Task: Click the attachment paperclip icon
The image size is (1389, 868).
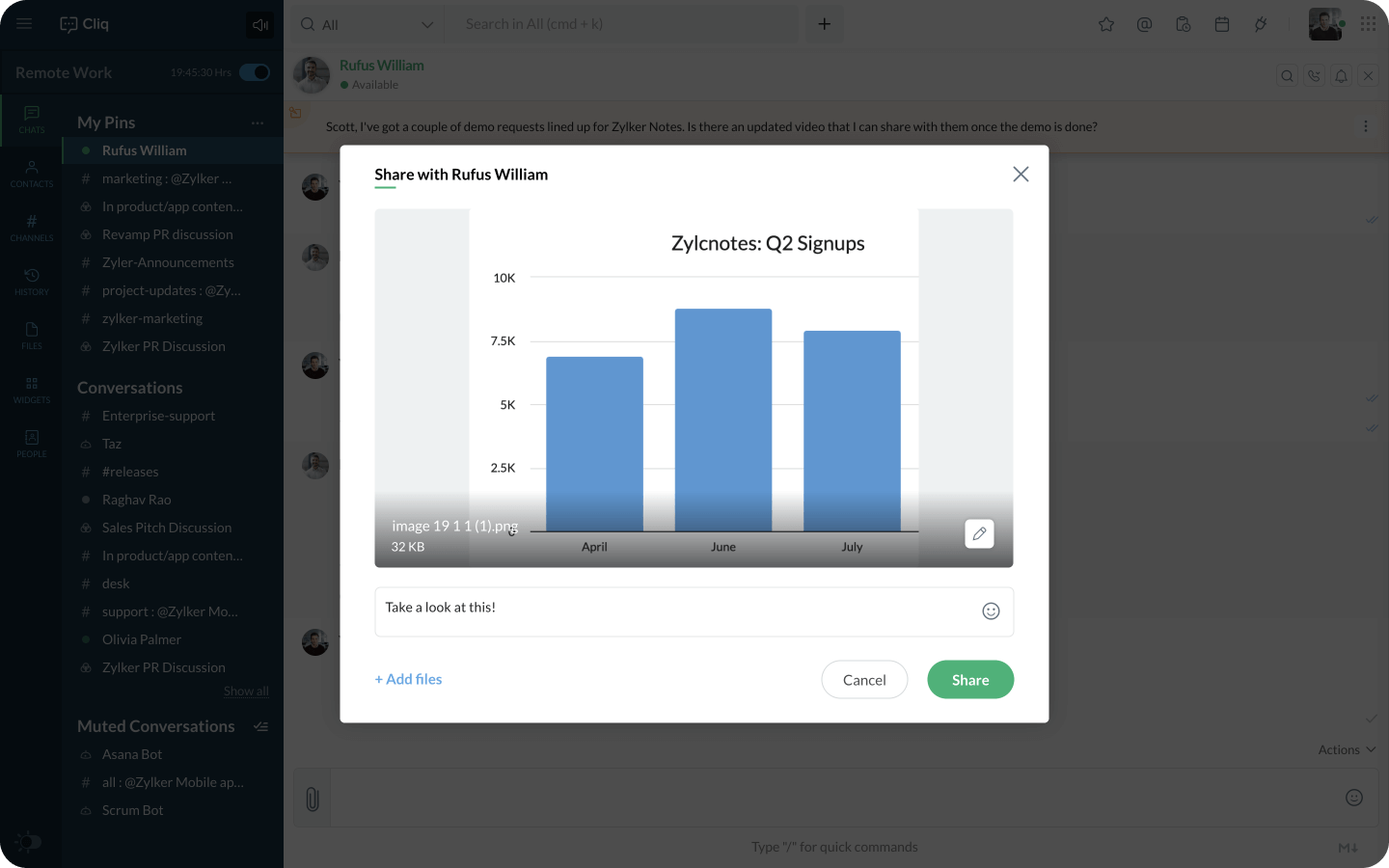Action: point(313,799)
